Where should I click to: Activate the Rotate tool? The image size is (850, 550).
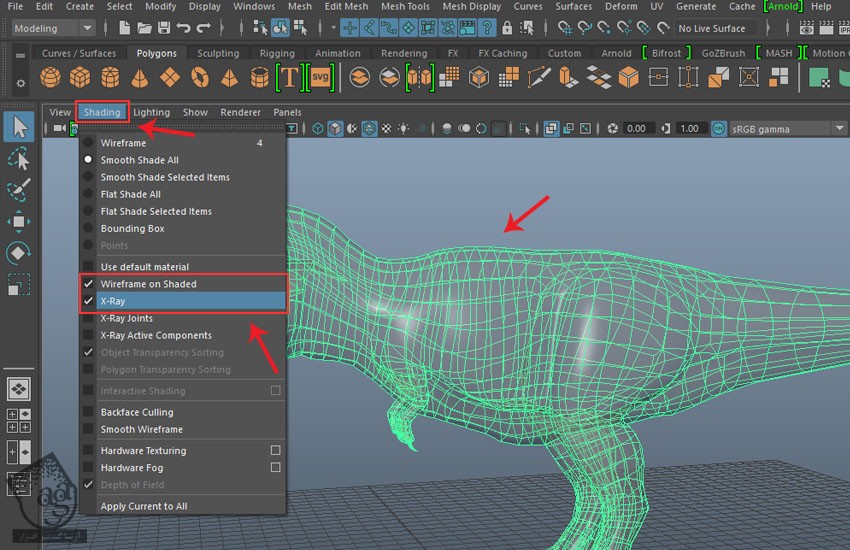pos(18,252)
